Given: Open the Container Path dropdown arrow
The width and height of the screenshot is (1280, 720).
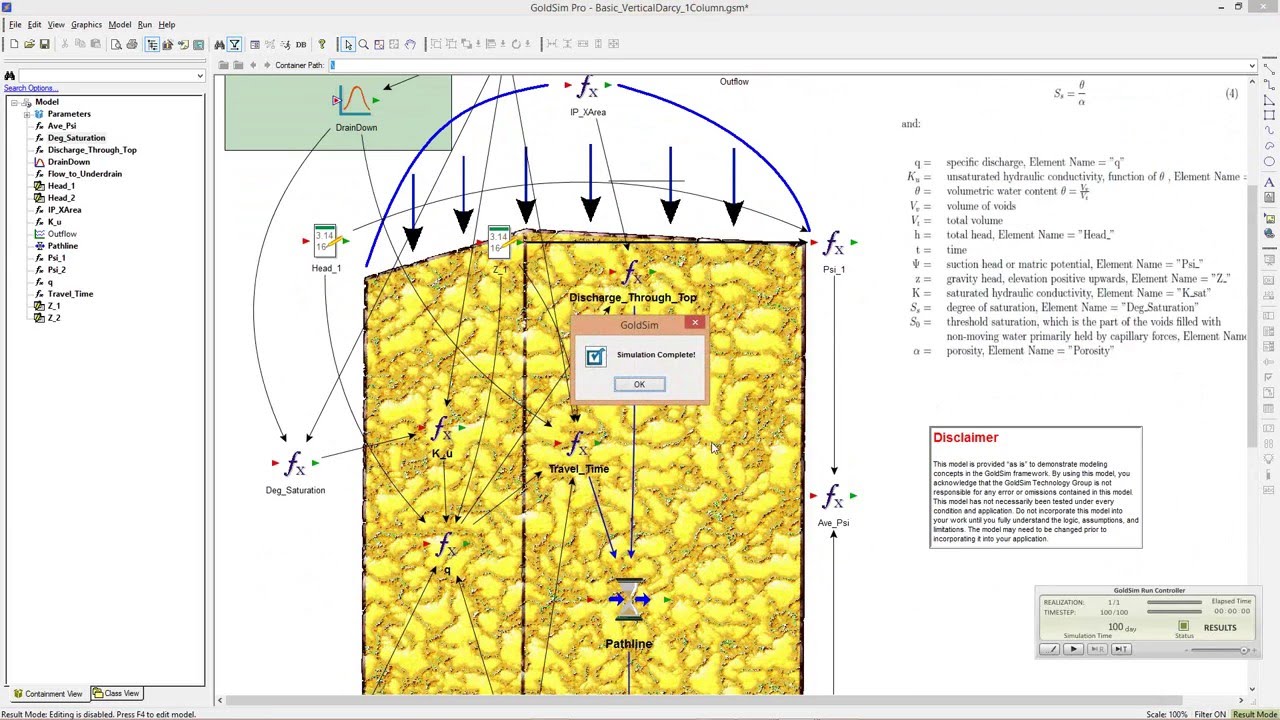Looking at the screenshot, I should (1251, 66).
